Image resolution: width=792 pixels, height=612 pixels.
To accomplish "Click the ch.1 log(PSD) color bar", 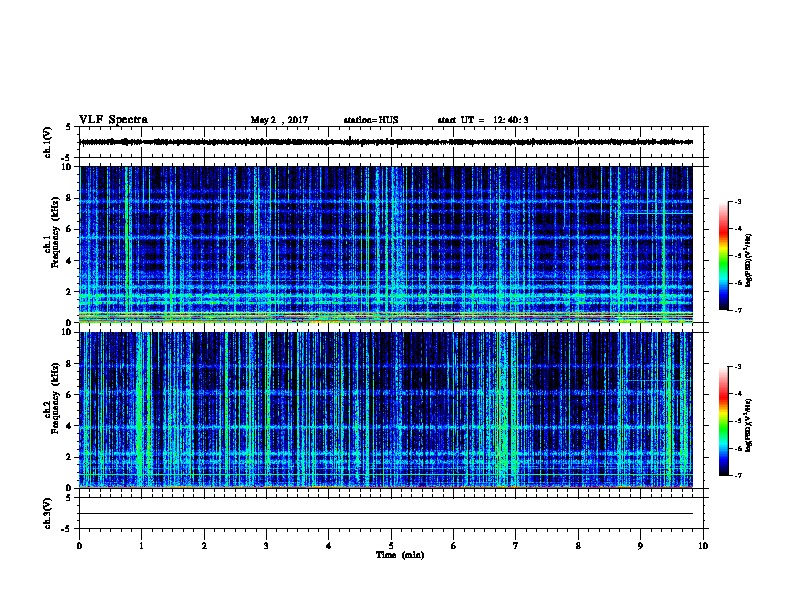I will [x=724, y=256].
